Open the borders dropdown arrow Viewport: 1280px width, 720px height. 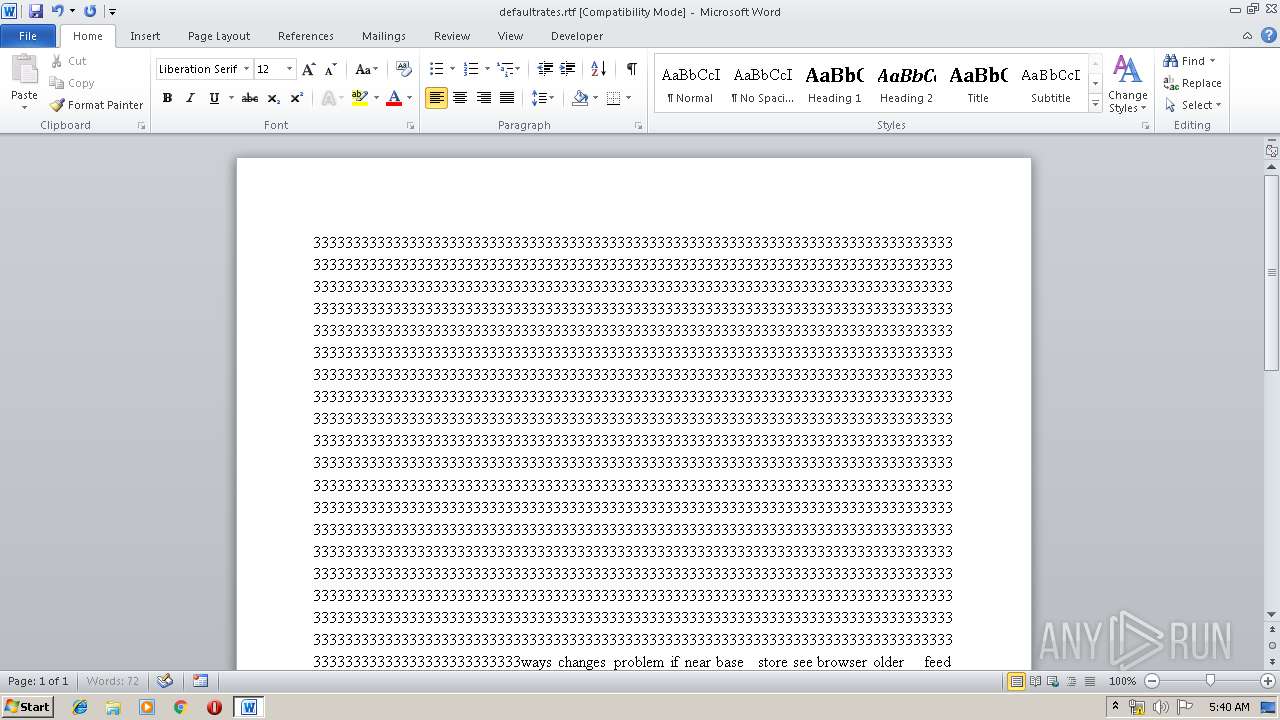point(628,98)
